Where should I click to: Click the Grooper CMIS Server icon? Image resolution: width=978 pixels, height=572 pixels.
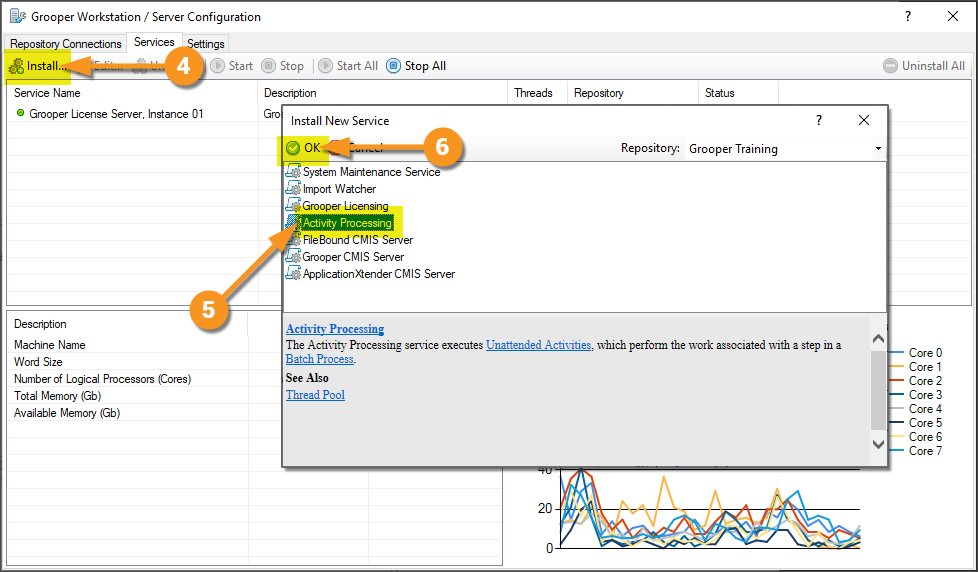[x=293, y=256]
